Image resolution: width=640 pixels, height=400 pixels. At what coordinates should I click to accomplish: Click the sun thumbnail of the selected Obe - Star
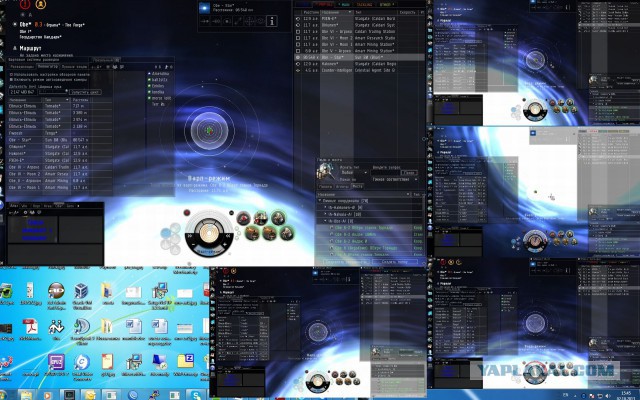tap(204, 8)
